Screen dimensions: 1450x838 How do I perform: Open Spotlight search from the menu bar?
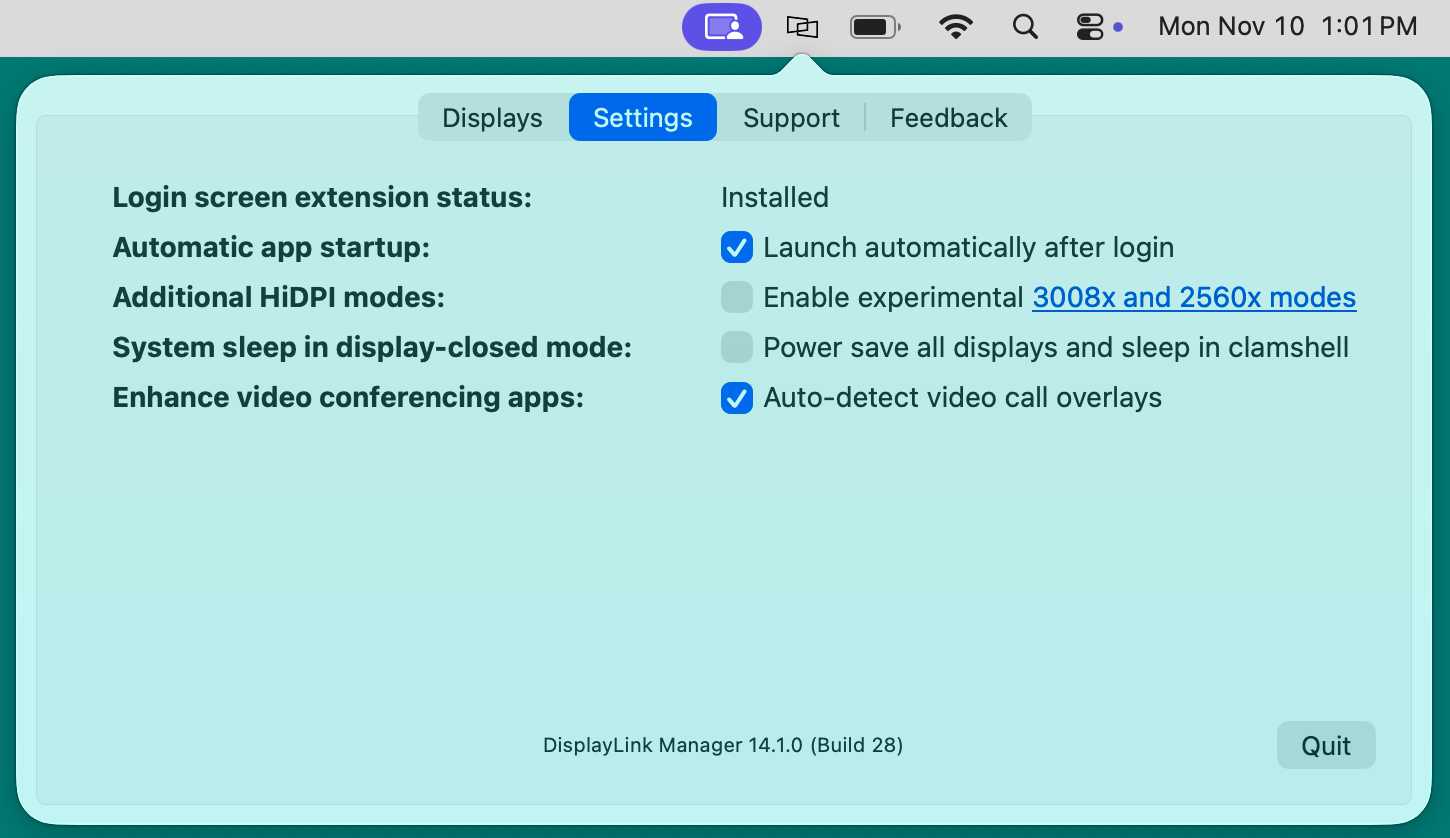pos(1024,27)
